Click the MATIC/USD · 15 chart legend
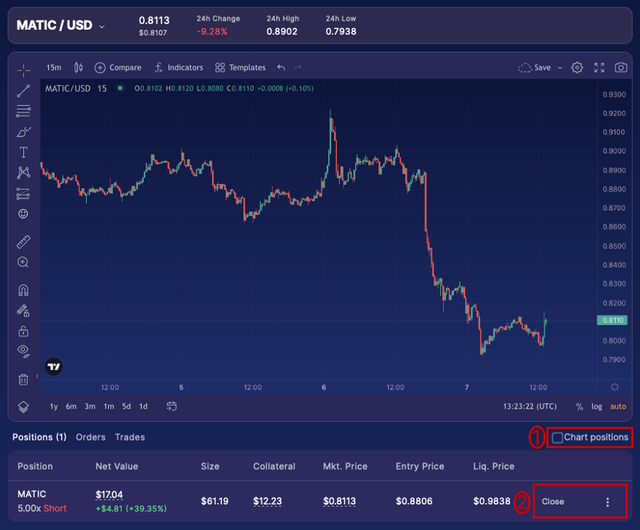This screenshot has width=640, height=530. (76, 88)
